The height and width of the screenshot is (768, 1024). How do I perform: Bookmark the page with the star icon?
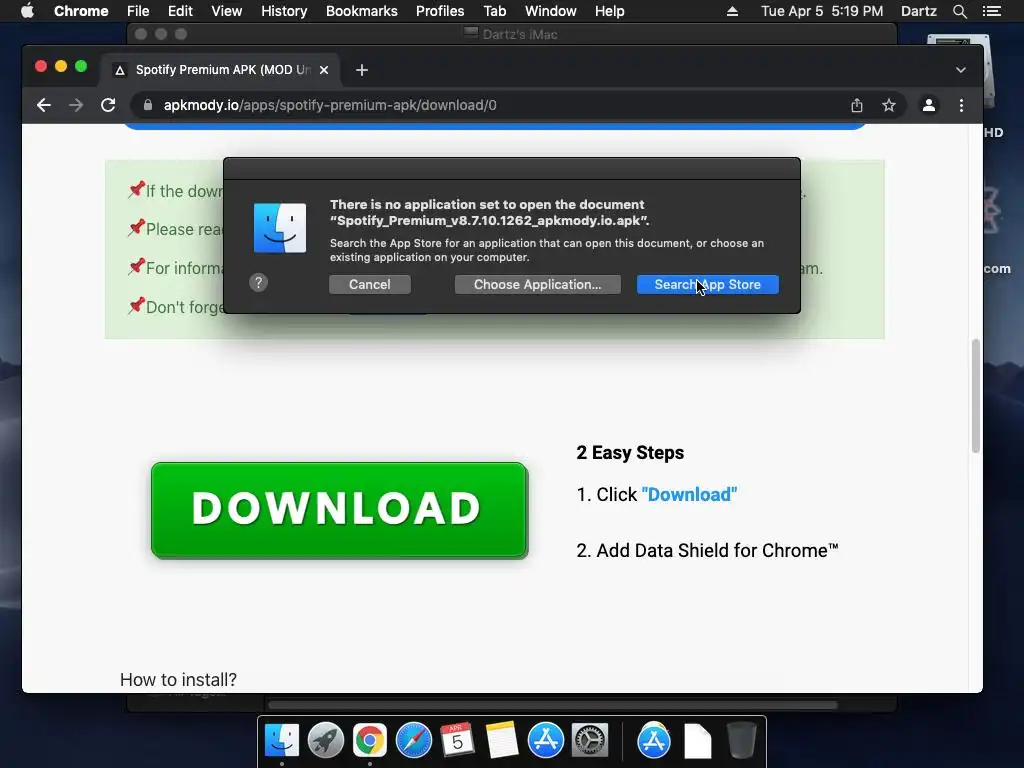[x=889, y=105]
